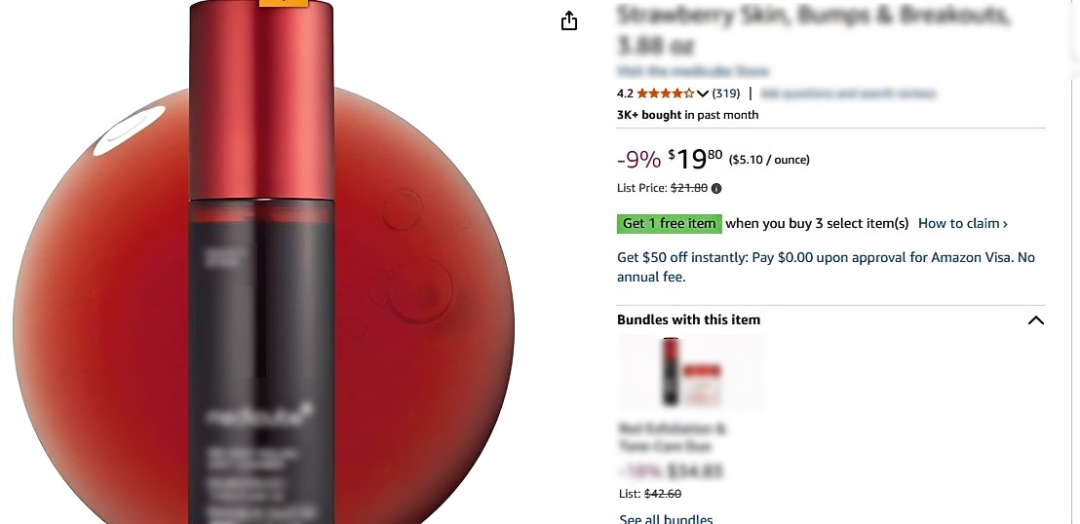This screenshot has height=524, width=1080.
Task: Open the Get $50 off instantly offer
Action: 826,267
